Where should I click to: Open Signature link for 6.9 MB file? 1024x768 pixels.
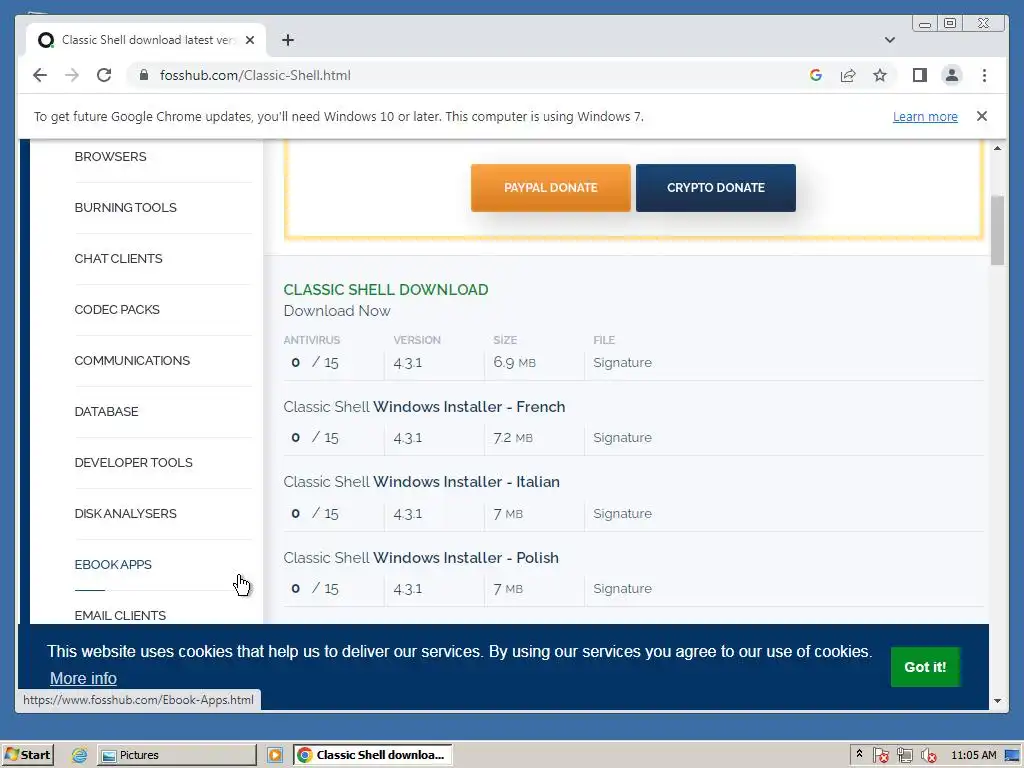click(x=622, y=362)
